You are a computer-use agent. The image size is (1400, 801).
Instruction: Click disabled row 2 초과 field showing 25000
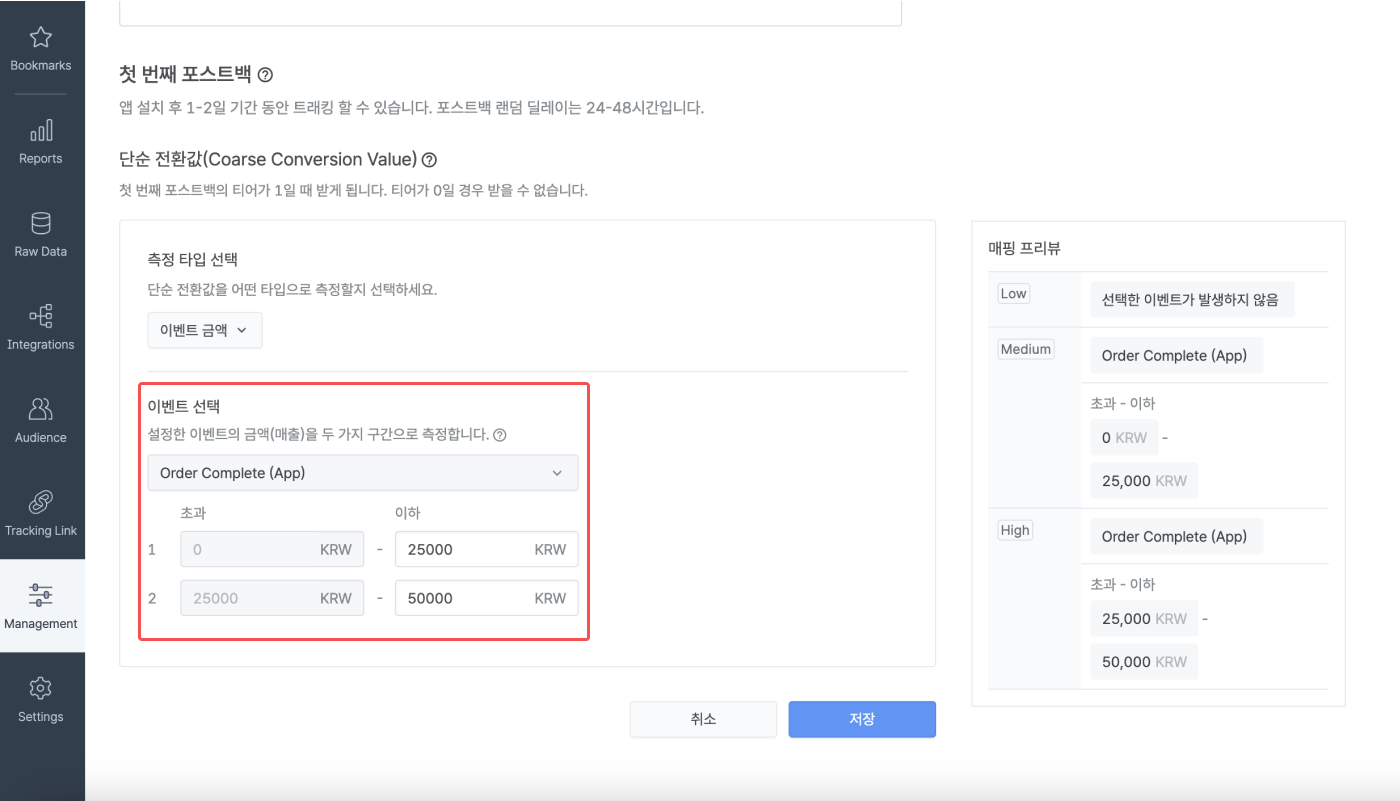[272, 598]
